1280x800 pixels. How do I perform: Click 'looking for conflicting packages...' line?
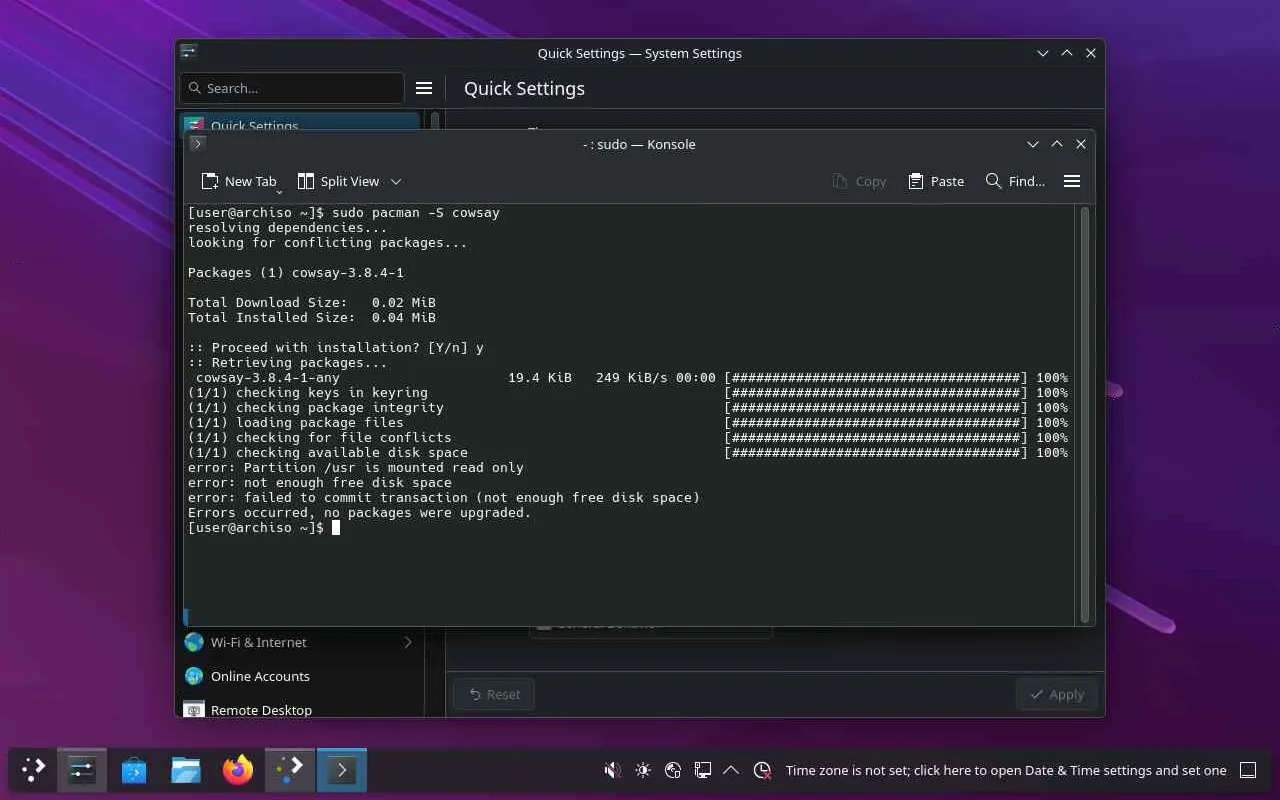[x=328, y=242]
